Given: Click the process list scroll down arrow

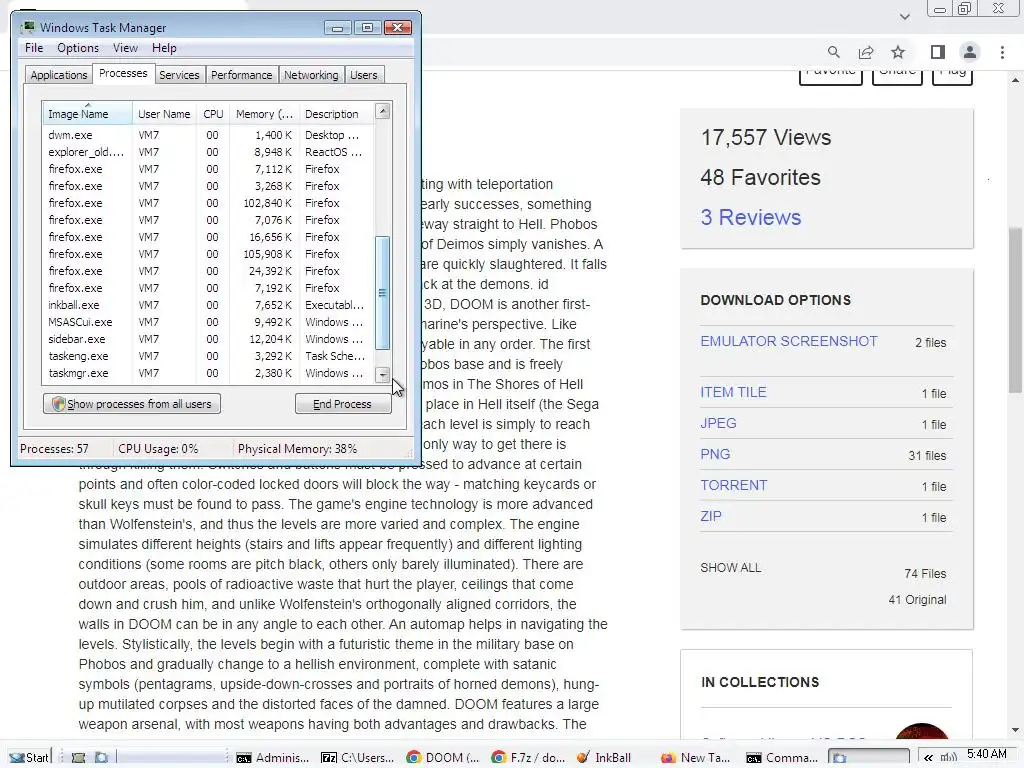Looking at the screenshot, I should [x=383, y=375].
